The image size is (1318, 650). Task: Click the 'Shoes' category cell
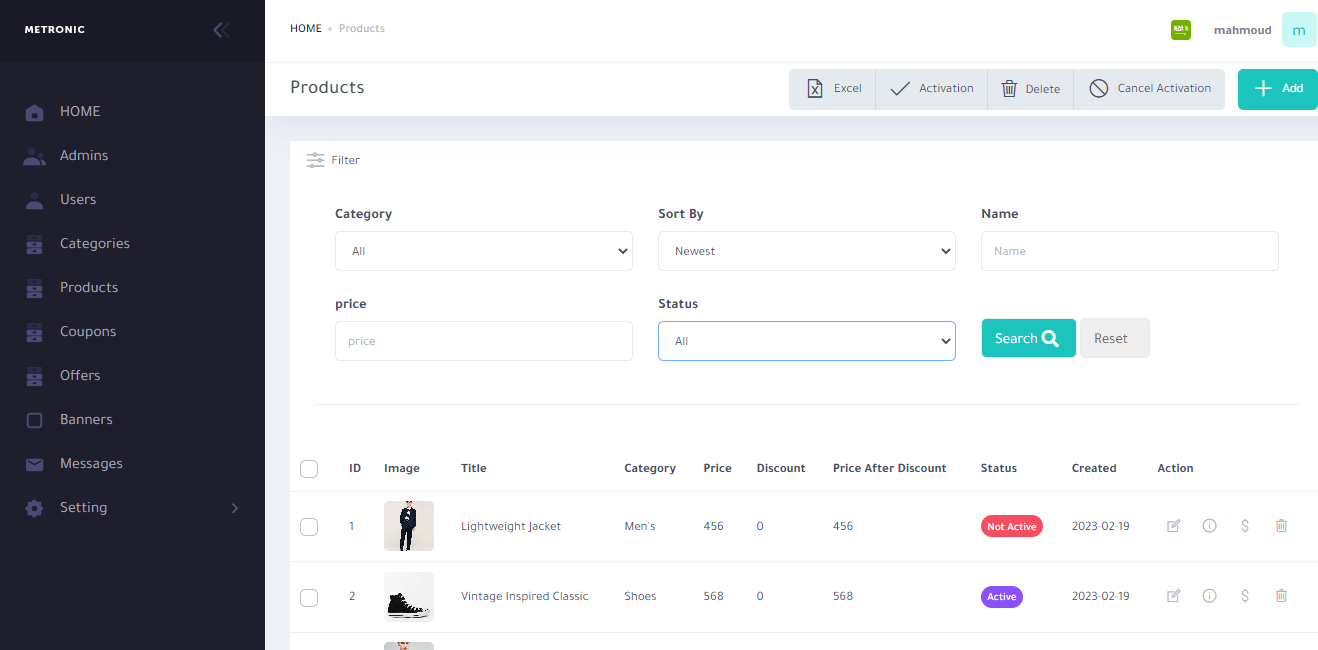[640, 597]
